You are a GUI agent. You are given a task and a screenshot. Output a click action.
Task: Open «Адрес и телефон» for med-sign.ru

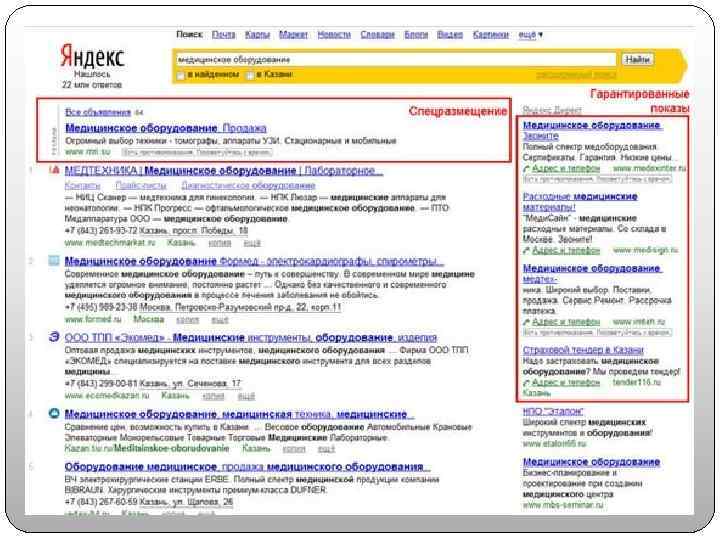click(x=566, y=250)
